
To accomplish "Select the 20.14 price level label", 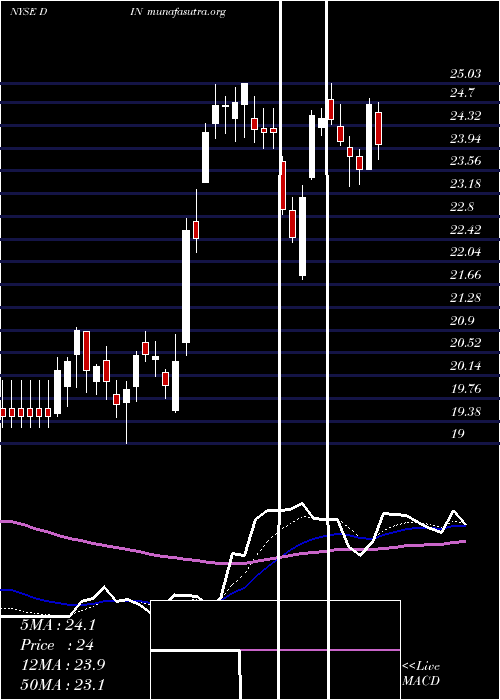I will [x=466, y=366].
